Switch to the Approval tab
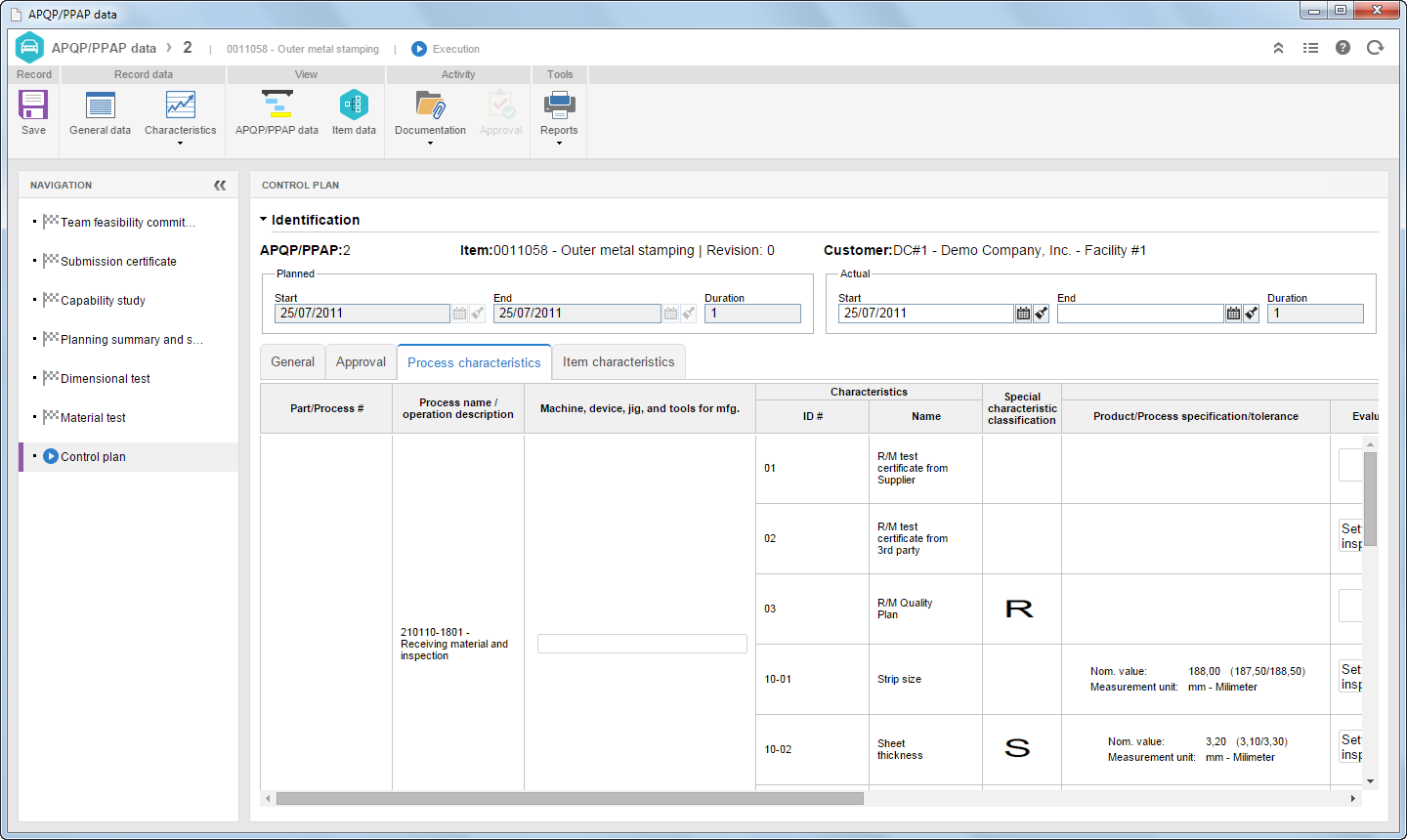Viewport: 1407px width, 840px height. pos(361,361)
